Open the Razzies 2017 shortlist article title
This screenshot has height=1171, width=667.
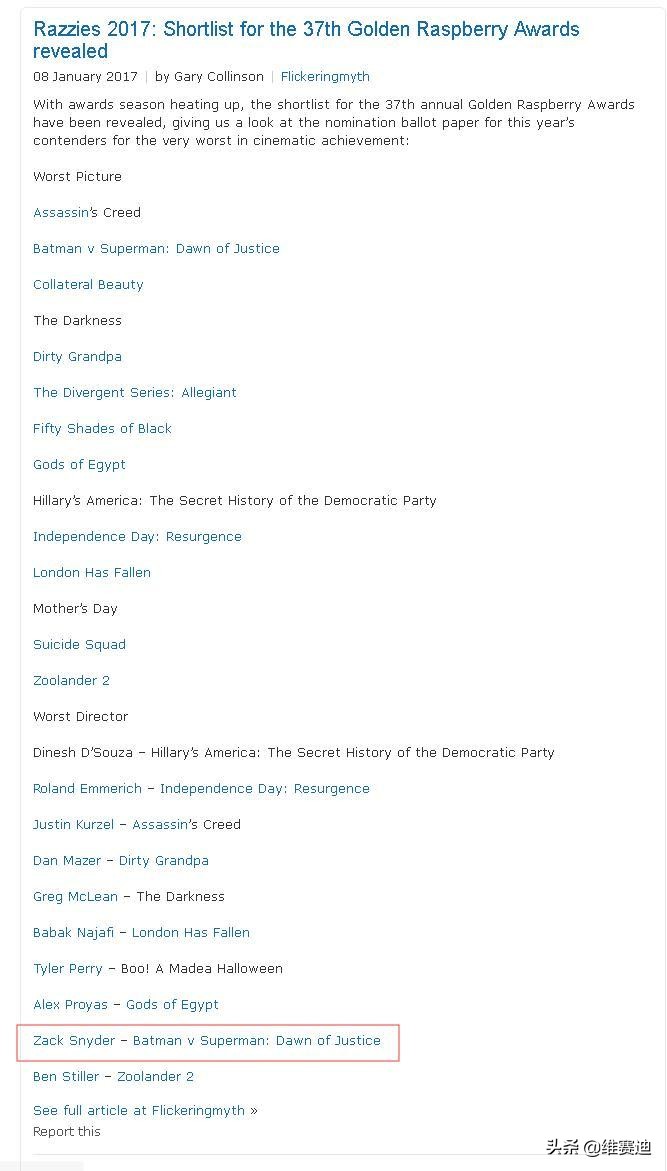tap(306, 40)
